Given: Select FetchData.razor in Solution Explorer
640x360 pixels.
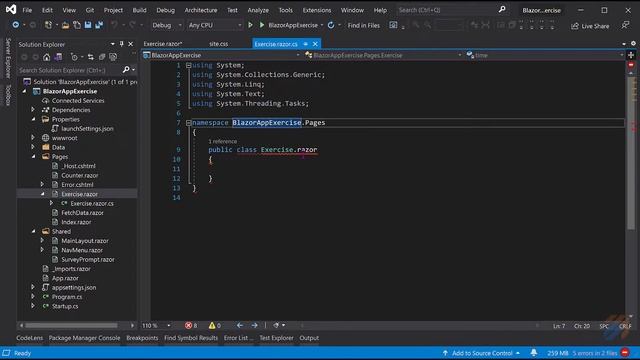Looking at the screenshot, I should tap(82, 213).
